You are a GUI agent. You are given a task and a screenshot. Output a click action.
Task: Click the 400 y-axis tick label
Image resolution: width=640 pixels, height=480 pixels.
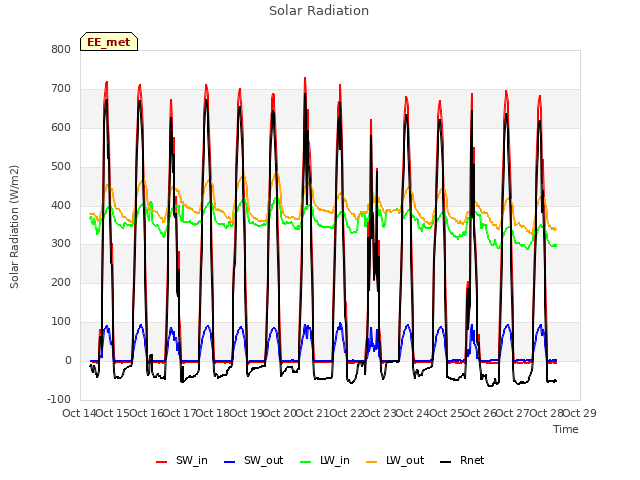(x=61, y=205)
